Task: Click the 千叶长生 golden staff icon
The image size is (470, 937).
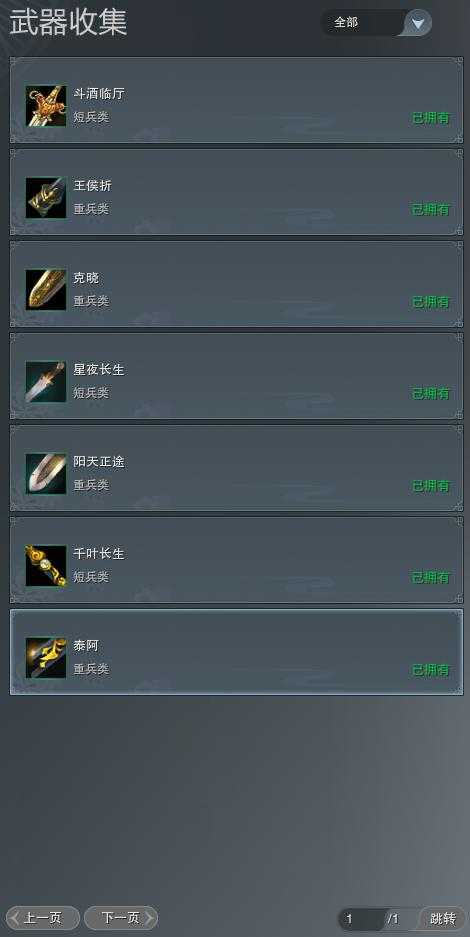Action: pyautogui.click(x=46, y=566)
